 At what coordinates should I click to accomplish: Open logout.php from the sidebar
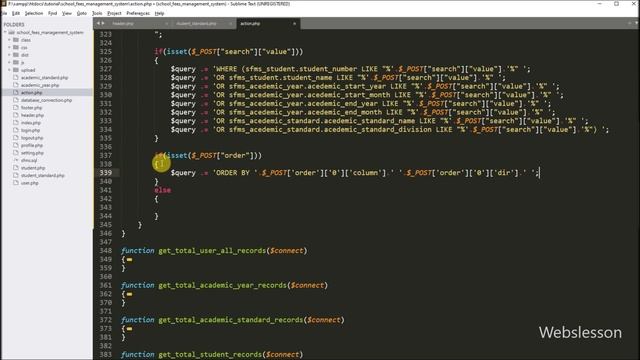(x=32, y=138)
